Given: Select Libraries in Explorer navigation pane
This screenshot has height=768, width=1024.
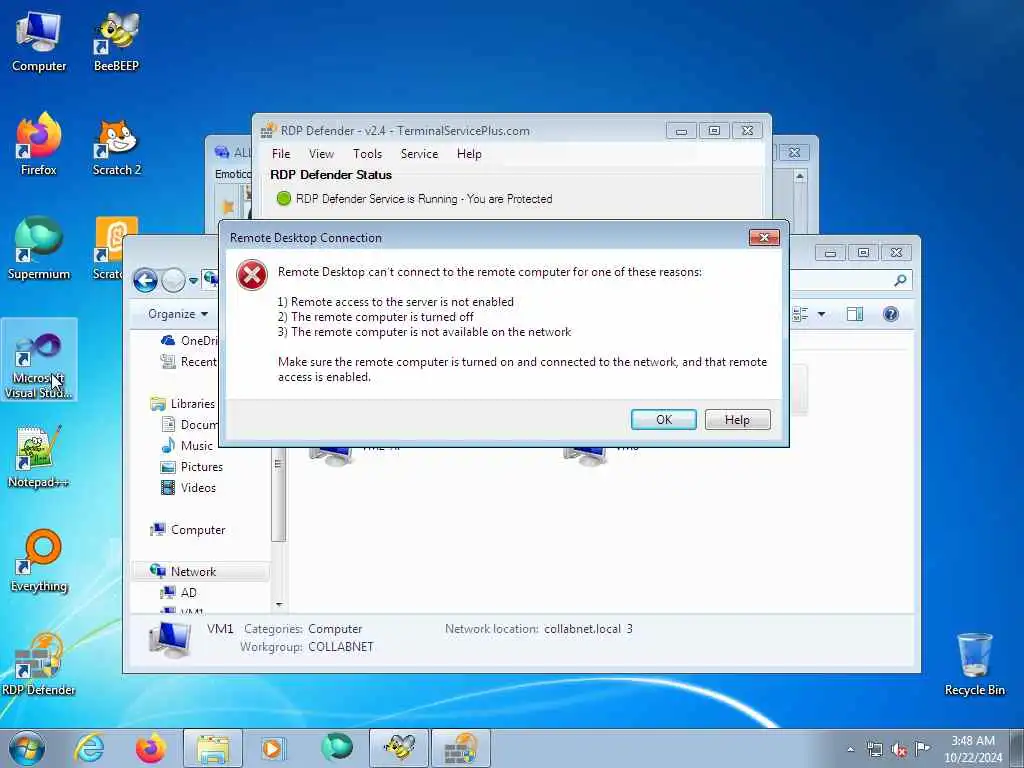Looking at the screenshot, I should click(x=184, y=404).
